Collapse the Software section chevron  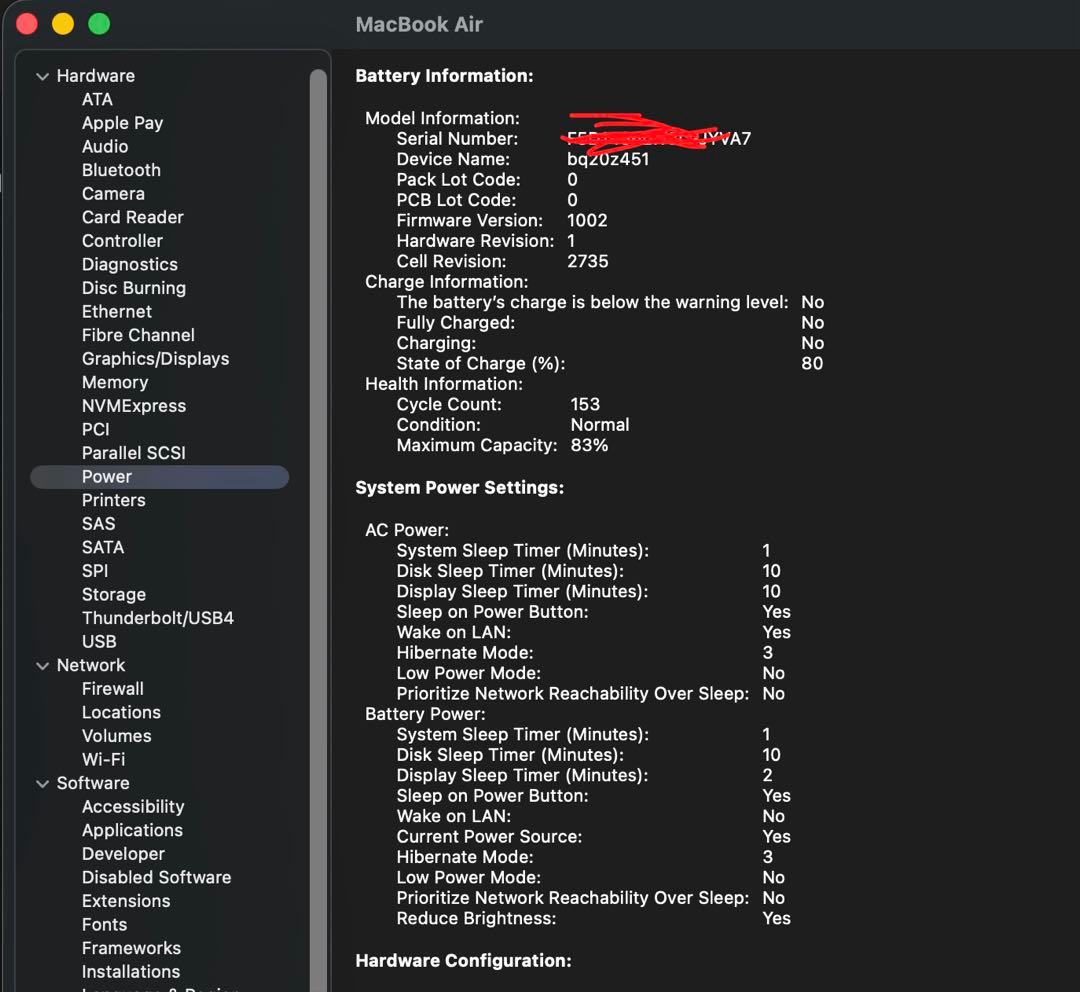coord(42,784)
